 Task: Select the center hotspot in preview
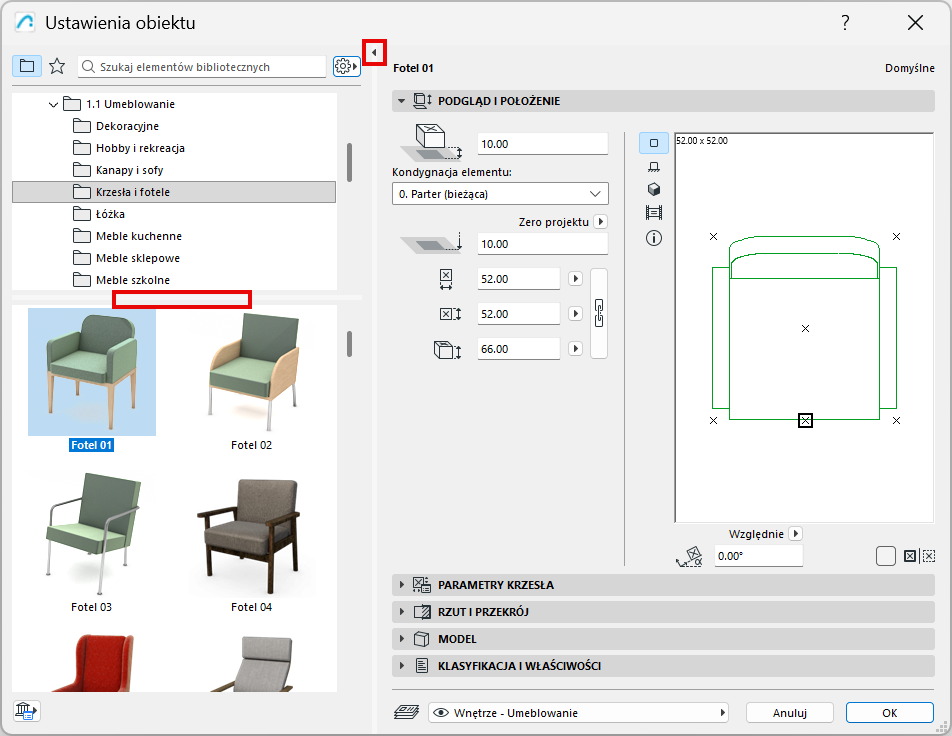pos(805,329)
